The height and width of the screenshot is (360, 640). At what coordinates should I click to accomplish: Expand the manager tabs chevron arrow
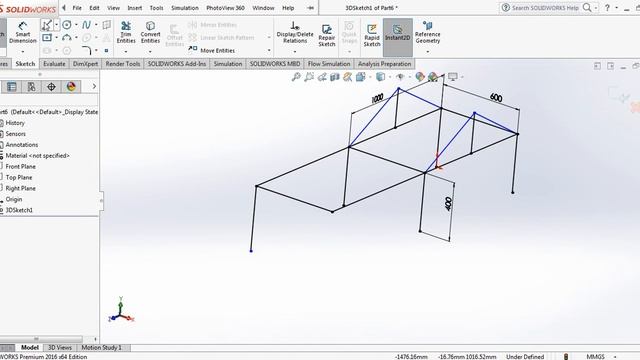94,87
